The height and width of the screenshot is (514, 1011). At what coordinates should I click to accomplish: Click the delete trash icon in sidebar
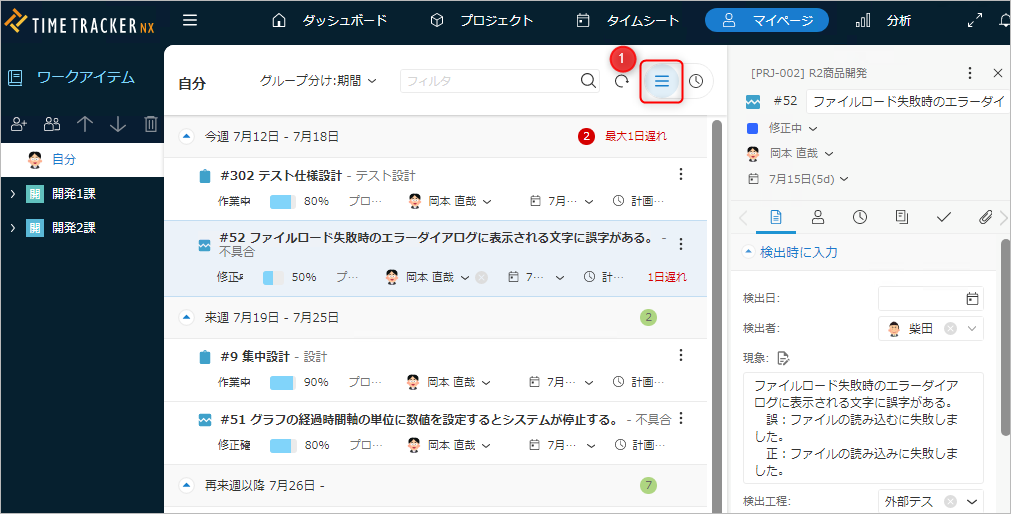[x=151, y=124]
